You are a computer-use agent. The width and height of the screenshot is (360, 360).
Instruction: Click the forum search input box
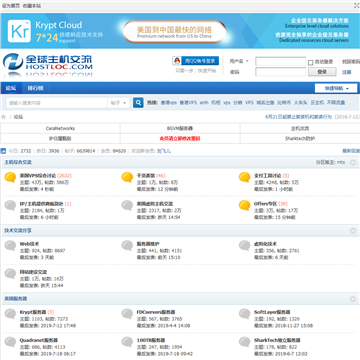pyautogui.click(x=57, y=103)
